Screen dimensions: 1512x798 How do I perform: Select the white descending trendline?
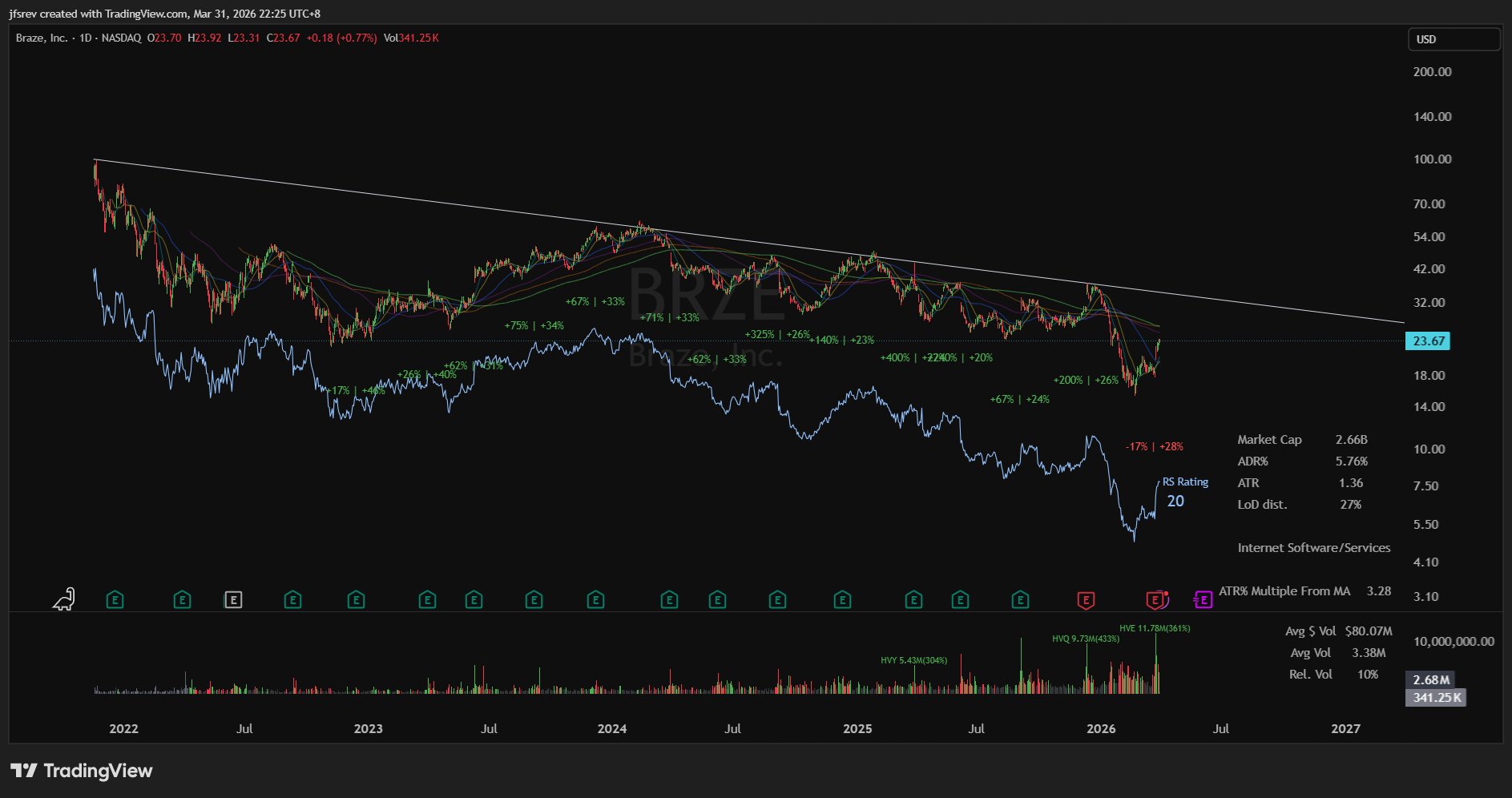749,241
